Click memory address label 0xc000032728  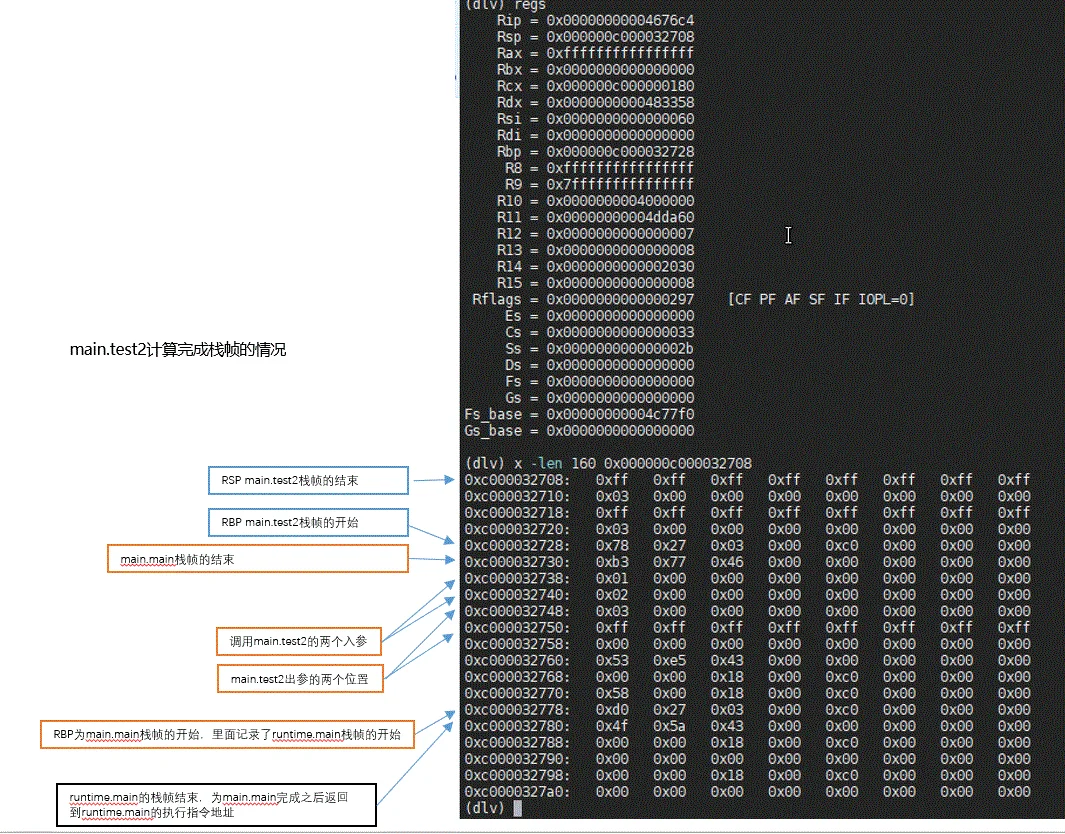(x=517, y=545)
